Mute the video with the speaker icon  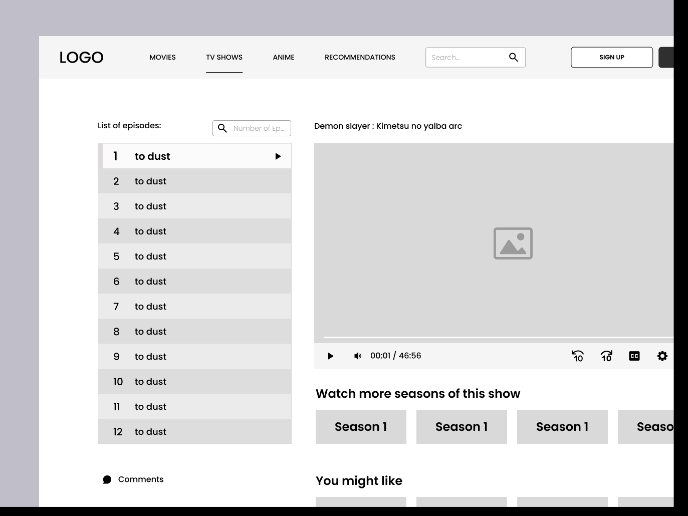(358, 356)
